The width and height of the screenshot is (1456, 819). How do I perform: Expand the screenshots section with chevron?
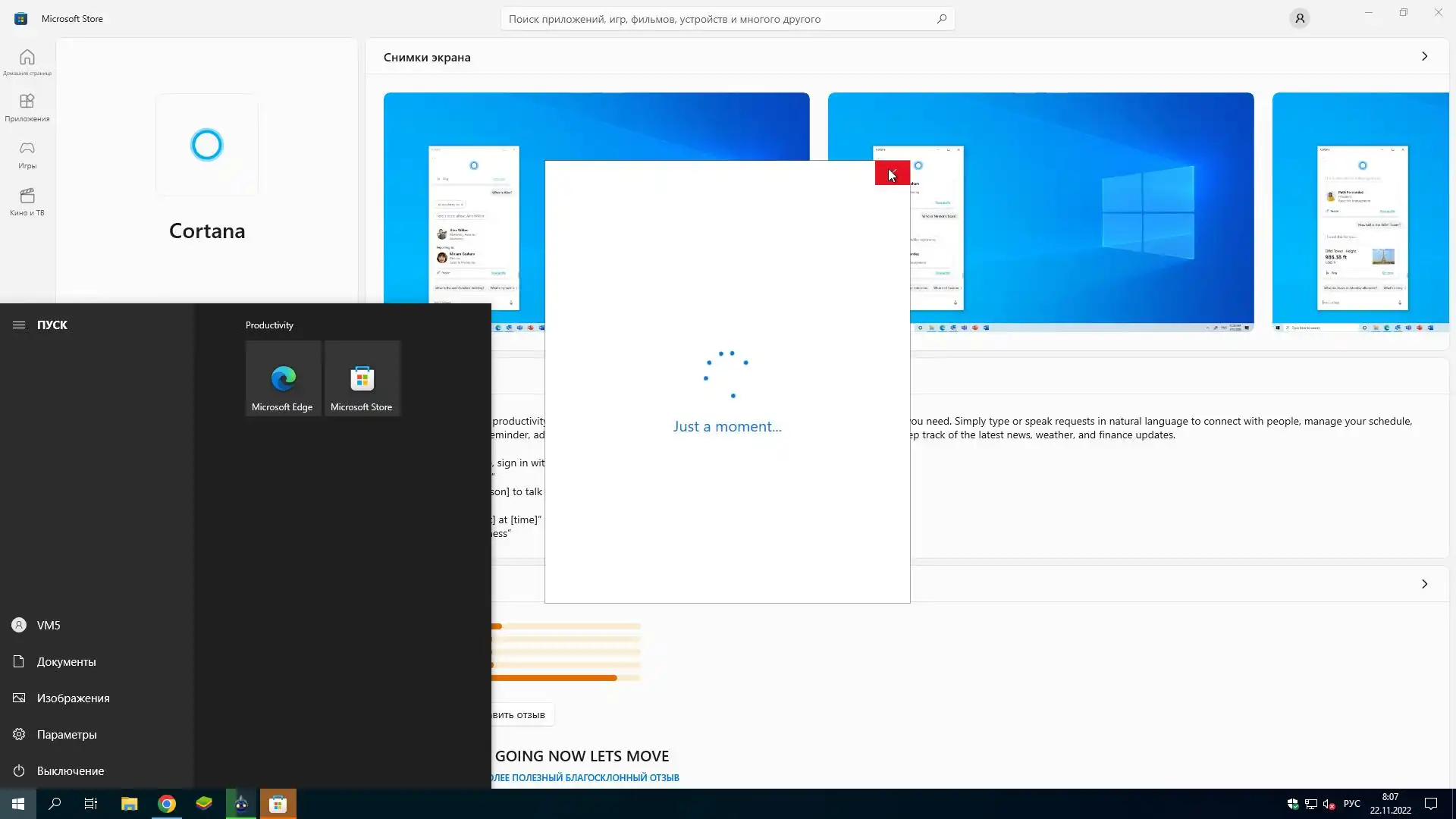pyautogui.click(x=1424, y=57)
